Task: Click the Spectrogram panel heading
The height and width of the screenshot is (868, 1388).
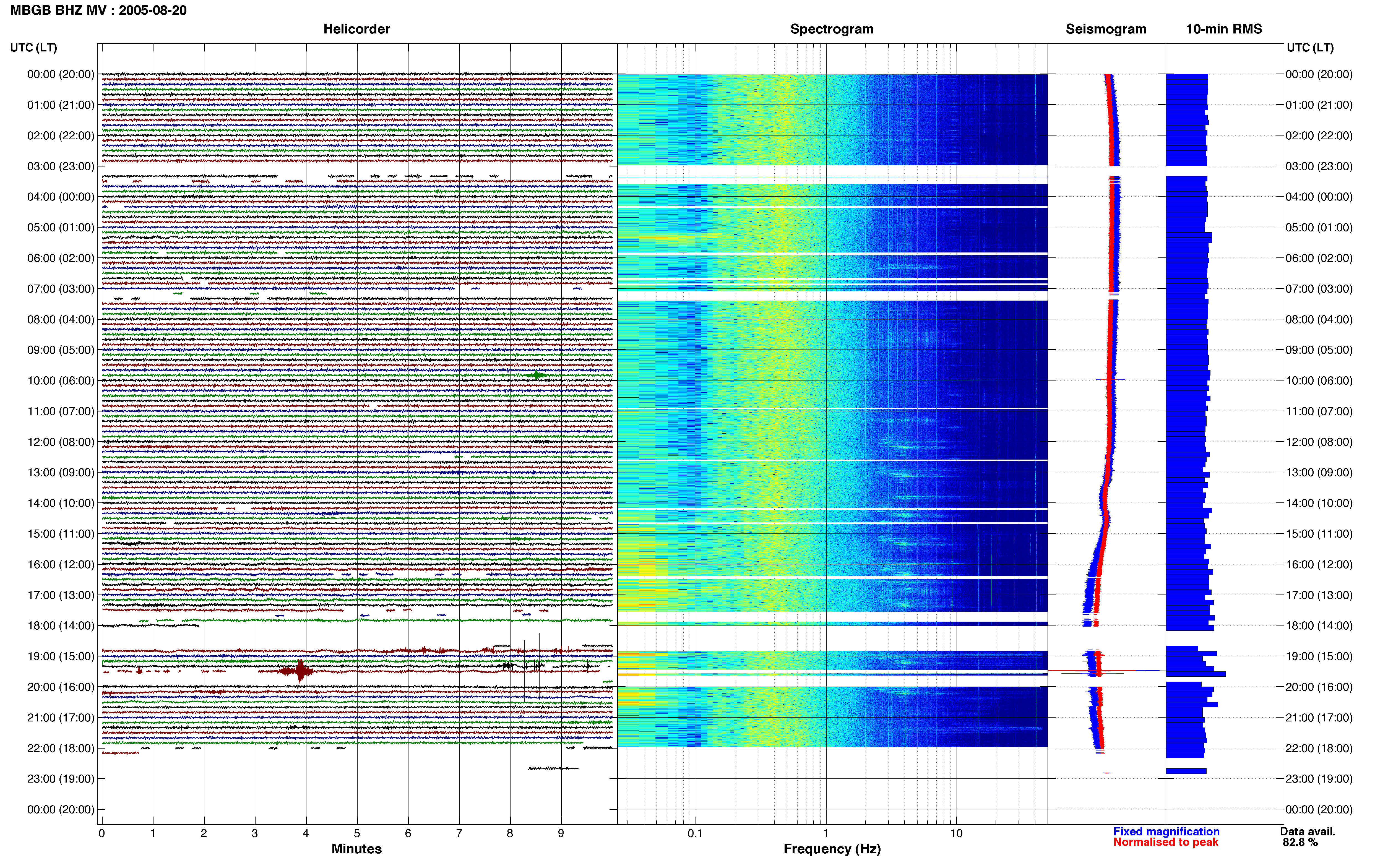Action: pos(832,29)
